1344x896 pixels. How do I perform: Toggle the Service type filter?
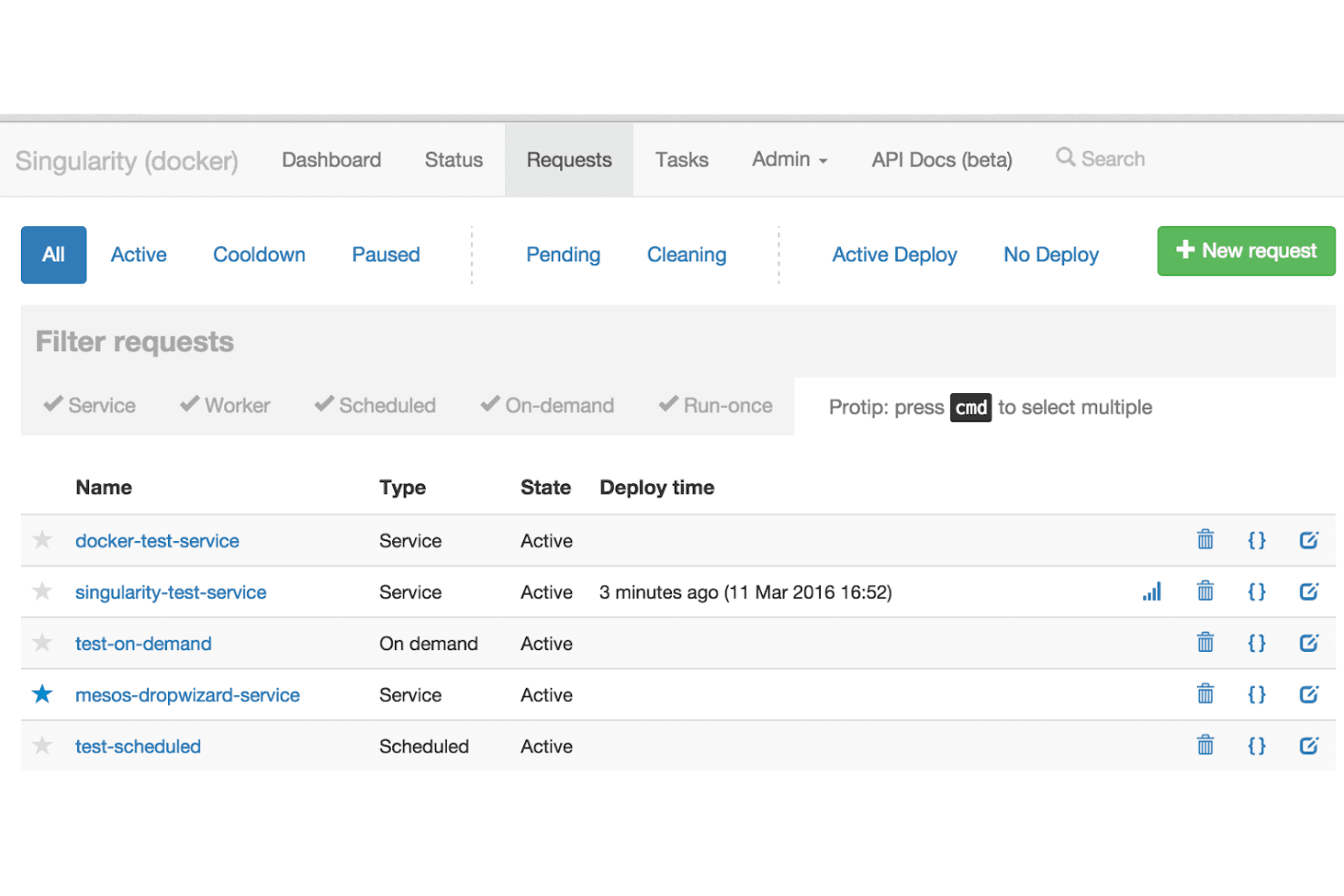[90, 405]
